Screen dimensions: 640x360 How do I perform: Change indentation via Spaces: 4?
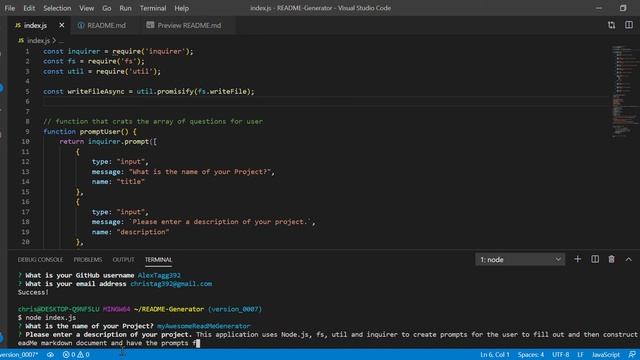[x=531, y=355]
